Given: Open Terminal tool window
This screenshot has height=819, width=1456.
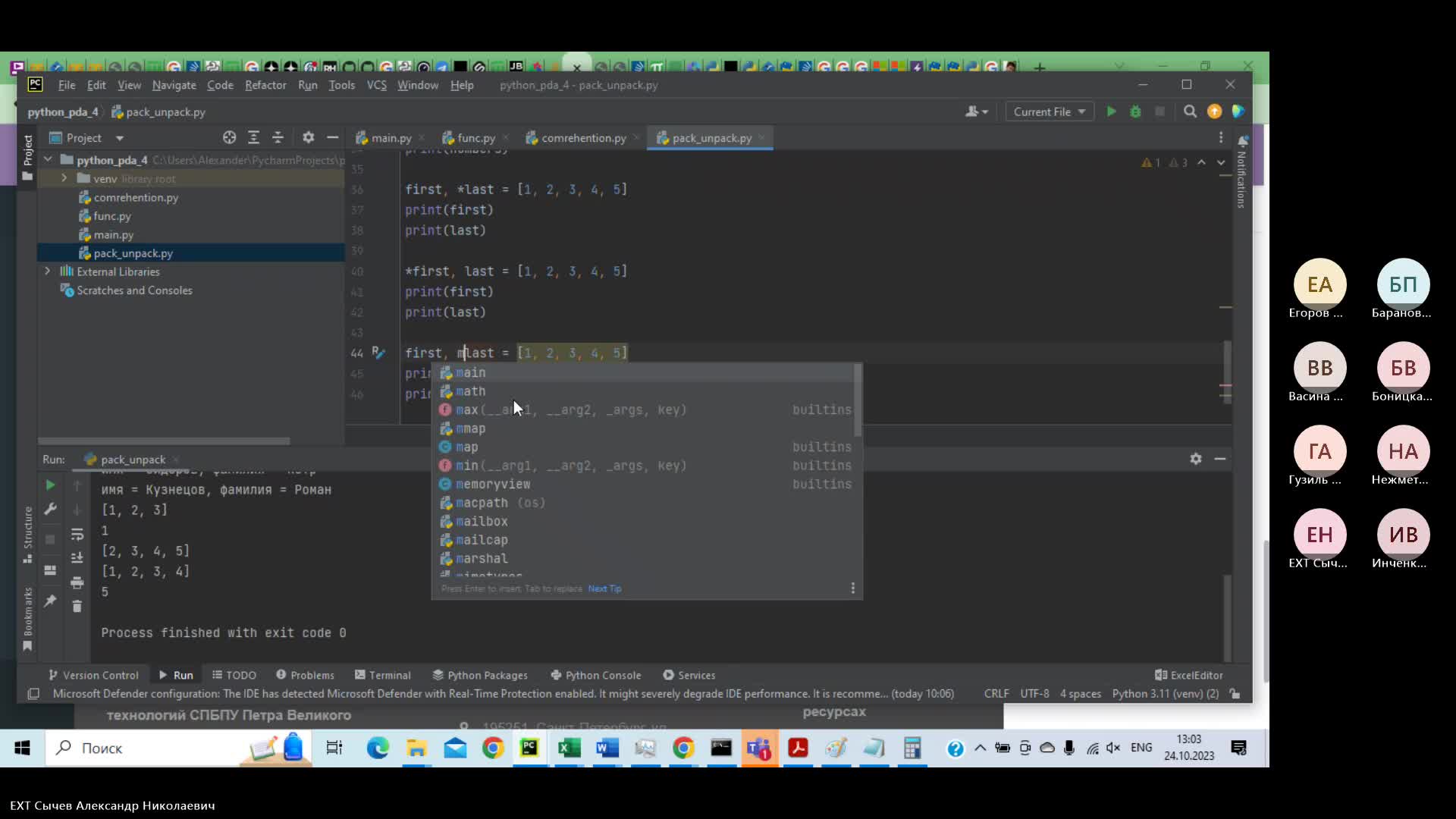Looking at the screenshot, I should click(x=383, y=675).
